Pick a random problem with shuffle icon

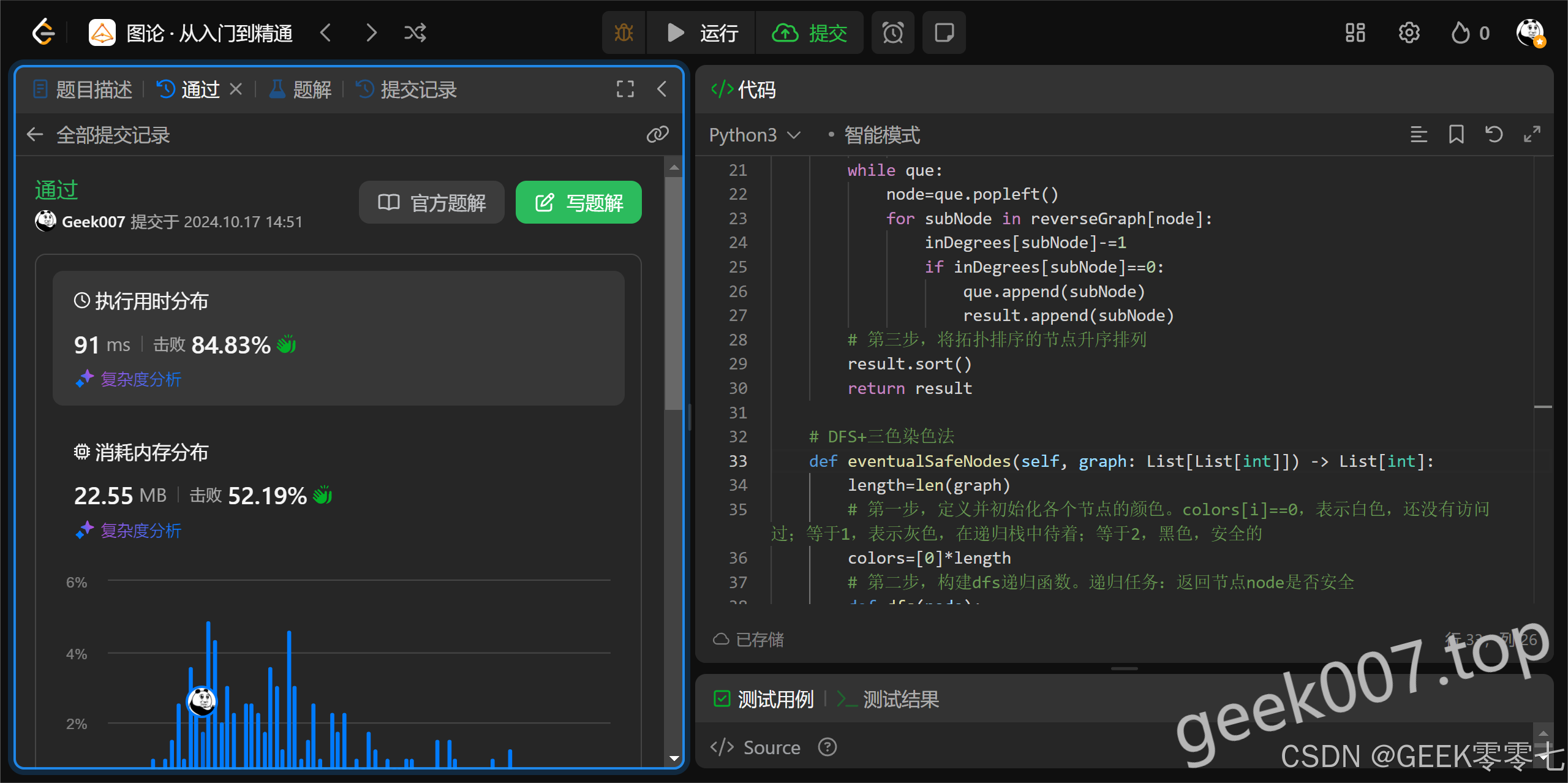[x=415, y=32]
